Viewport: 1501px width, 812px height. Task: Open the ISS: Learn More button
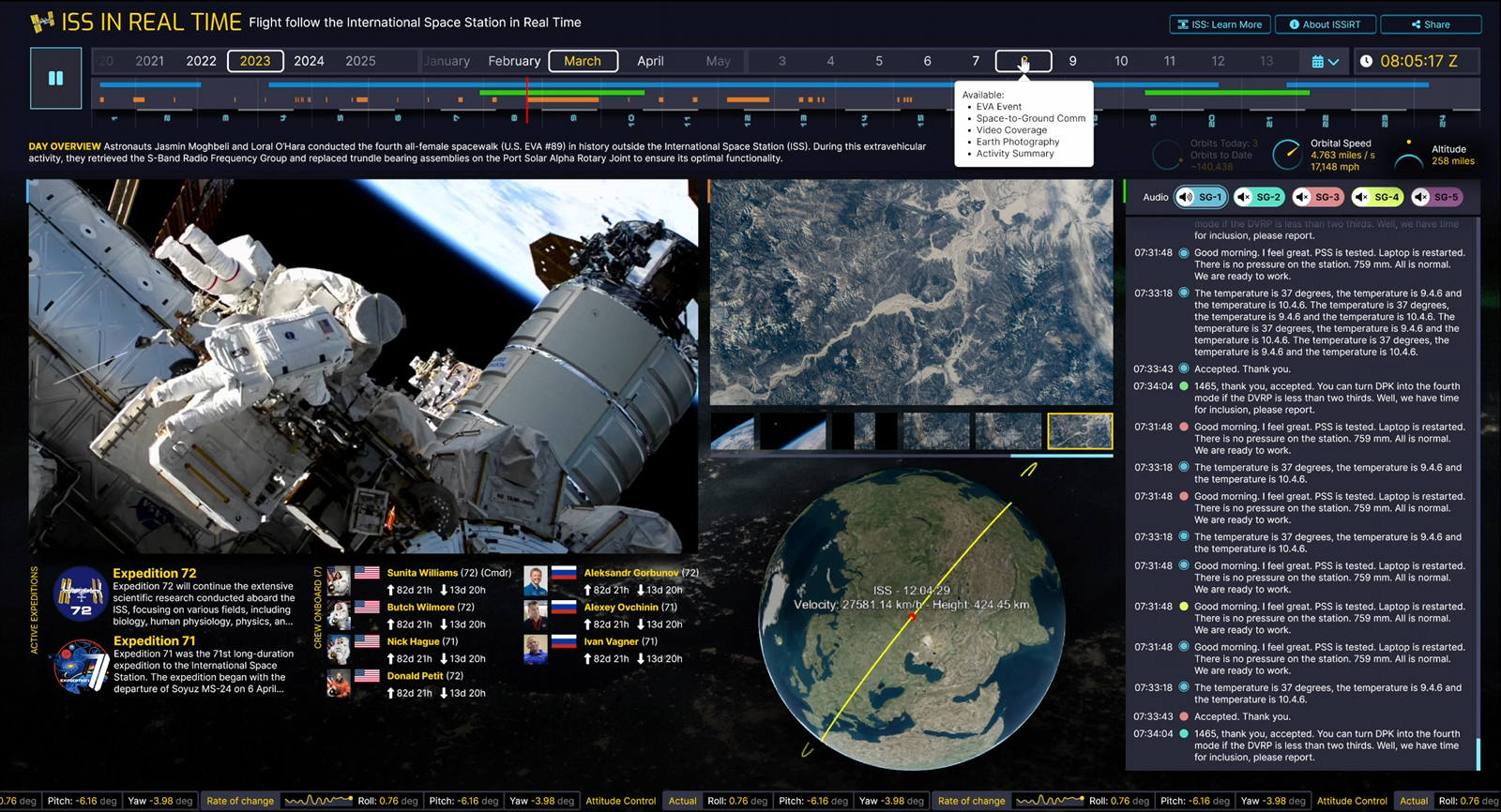tap(1220, 24)
